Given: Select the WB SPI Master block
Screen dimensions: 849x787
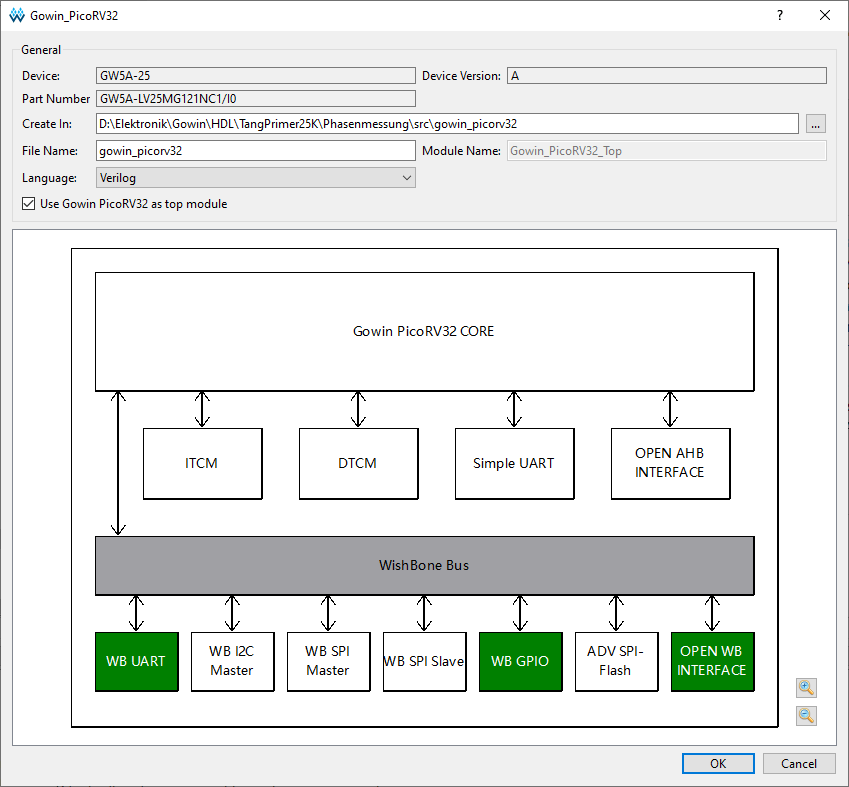Looking at the screenshot, I should click(329, 661).
